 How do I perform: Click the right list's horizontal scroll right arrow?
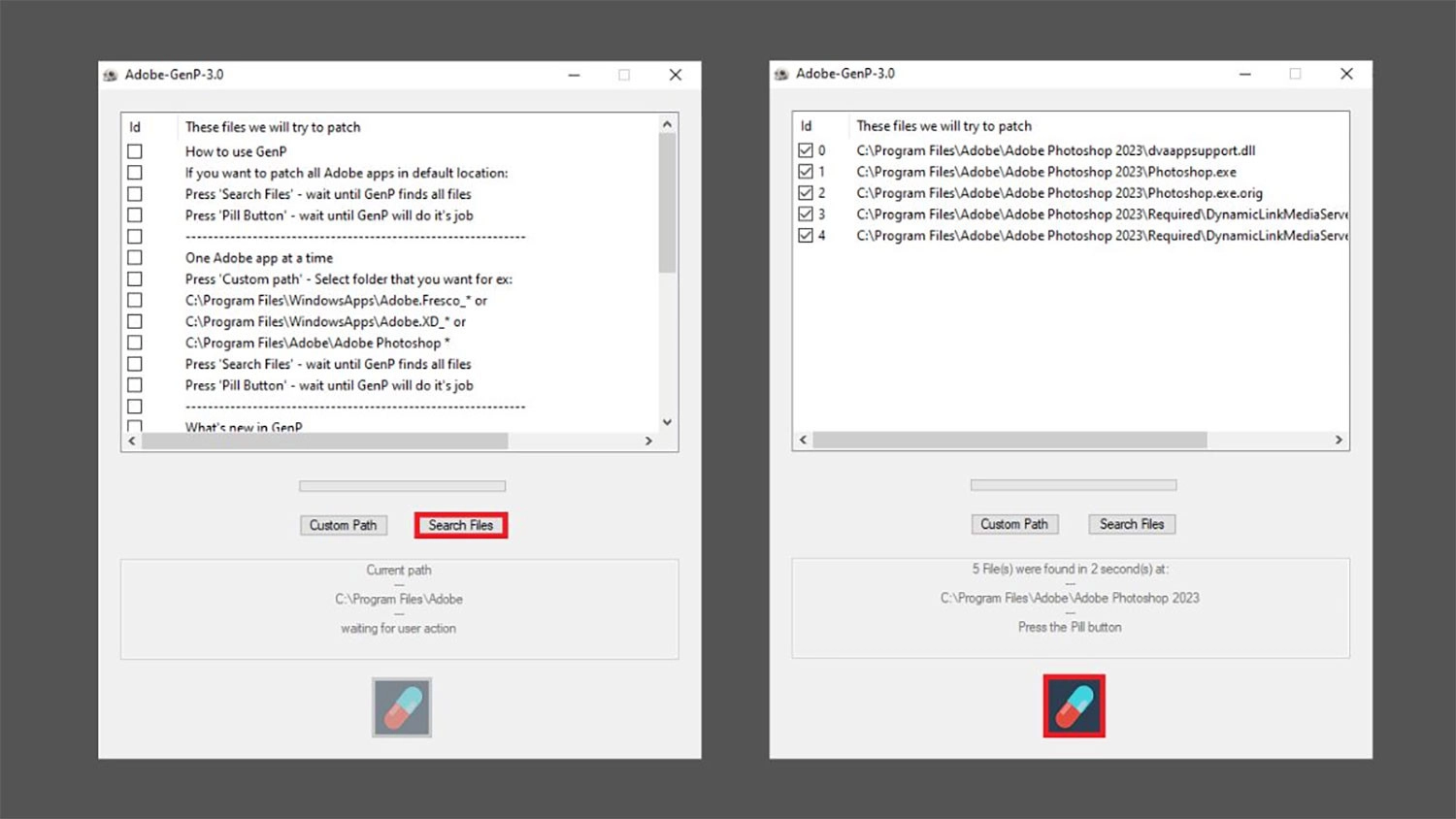tap(1339, 440)
